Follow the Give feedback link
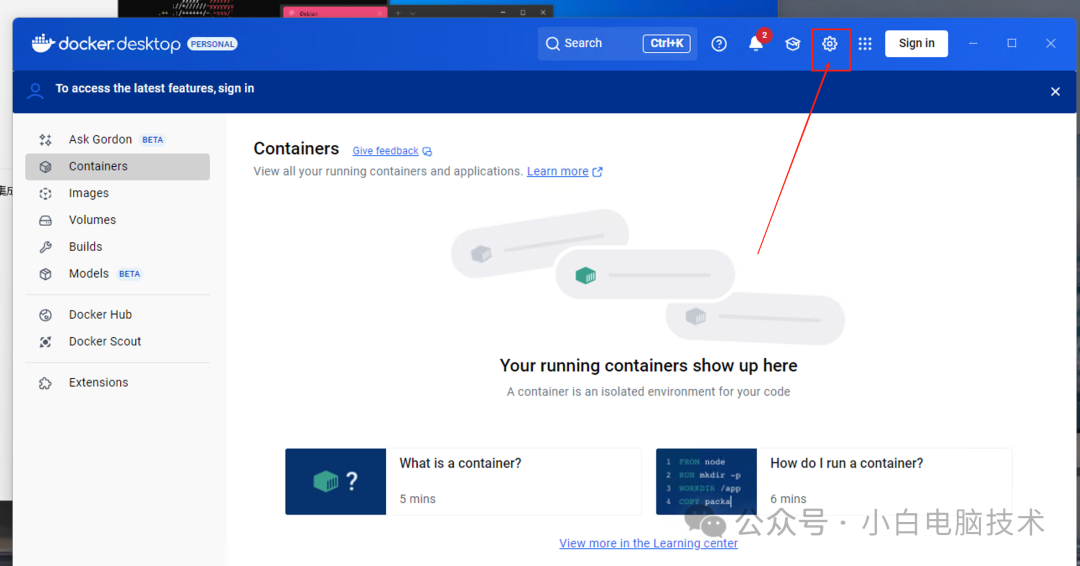The image size is (1080, 566). point(385,151)
